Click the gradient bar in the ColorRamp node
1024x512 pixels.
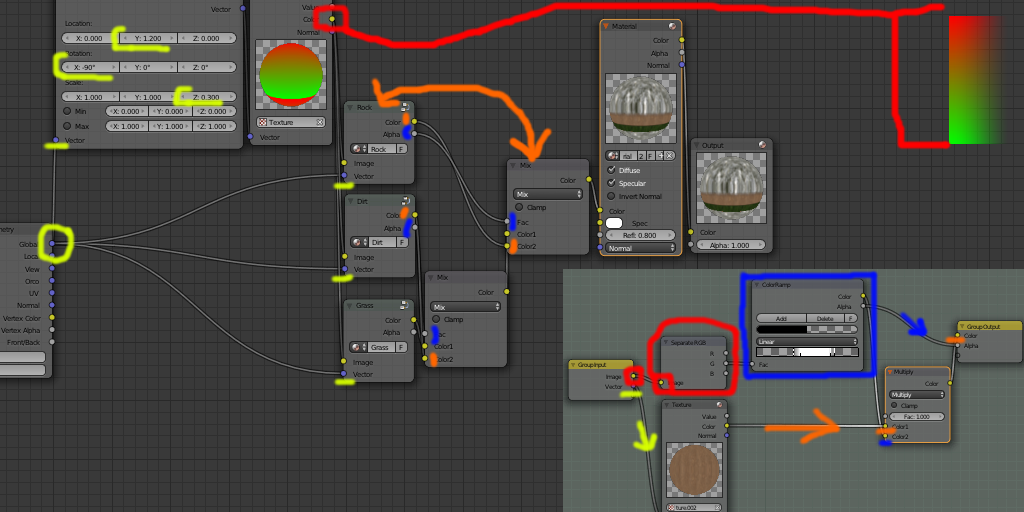pos(807,352)
